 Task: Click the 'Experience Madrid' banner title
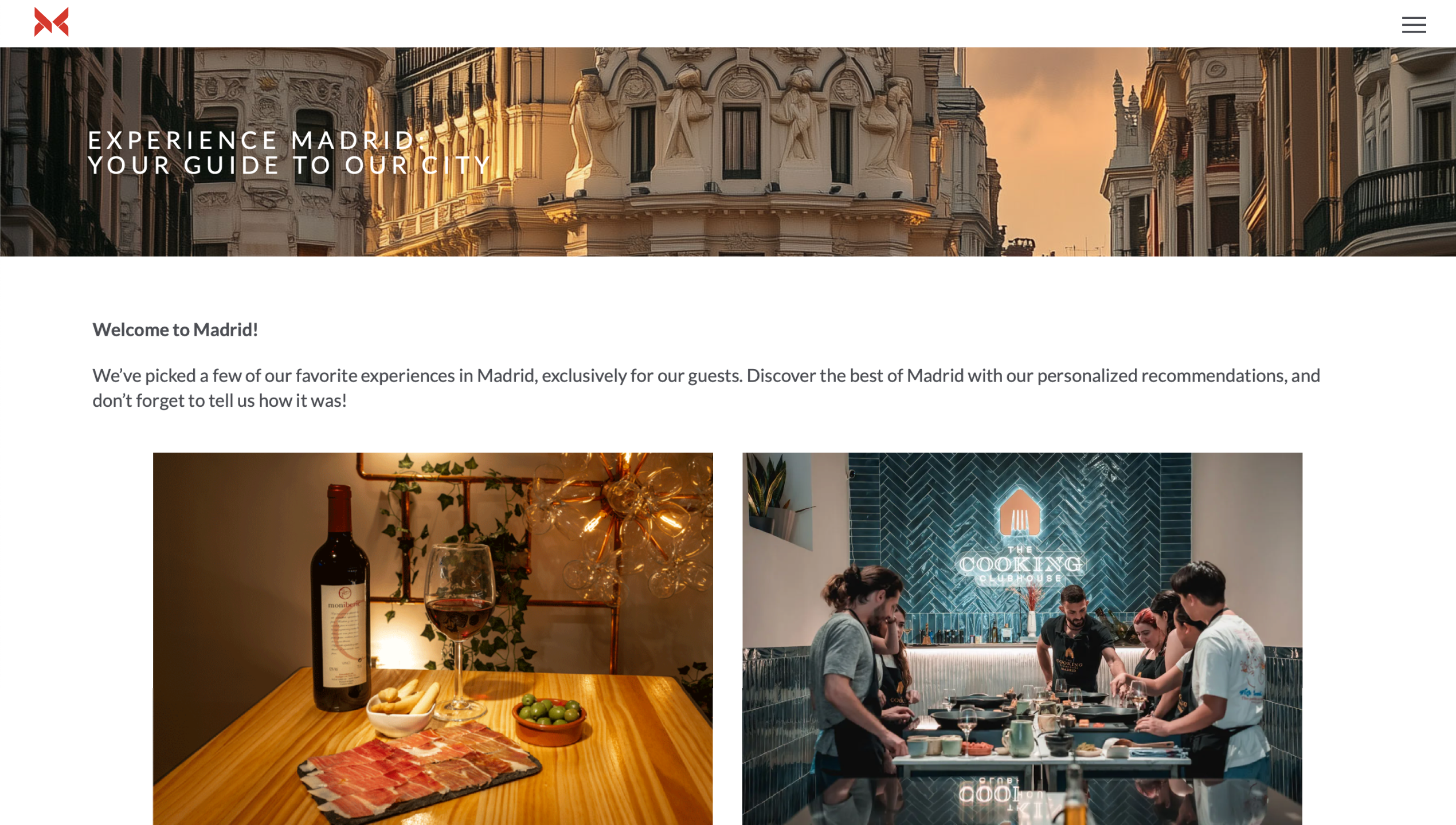click(x=289, y=152)
